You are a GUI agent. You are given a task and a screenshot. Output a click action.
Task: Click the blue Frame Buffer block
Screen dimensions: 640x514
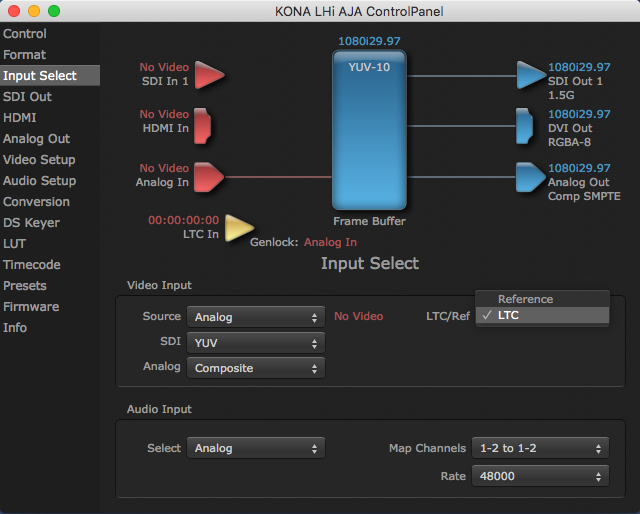pos(369,130)
